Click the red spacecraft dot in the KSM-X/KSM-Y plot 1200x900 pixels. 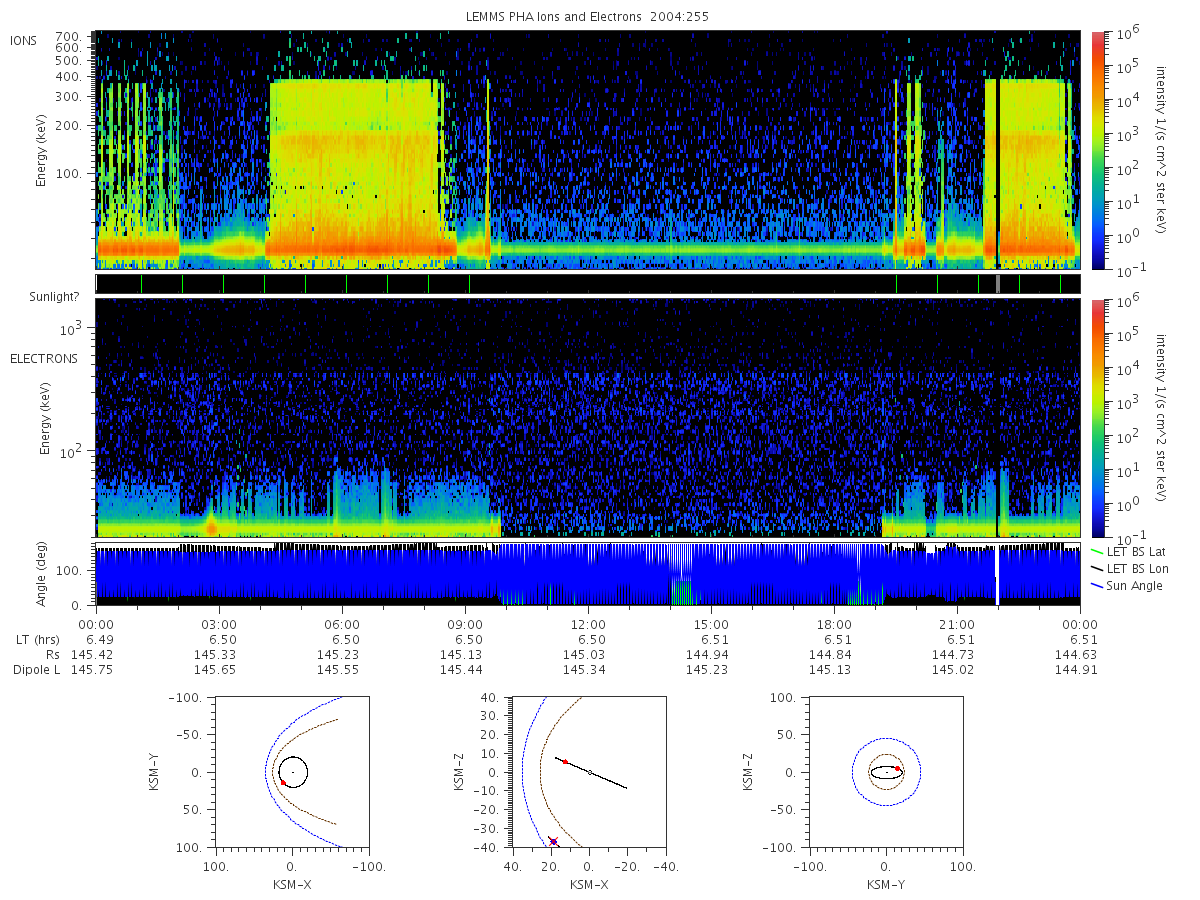[x=283, y=782]
